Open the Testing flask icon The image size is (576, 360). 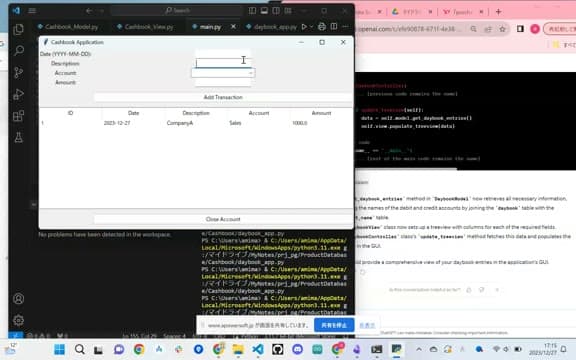coord(18,137)
